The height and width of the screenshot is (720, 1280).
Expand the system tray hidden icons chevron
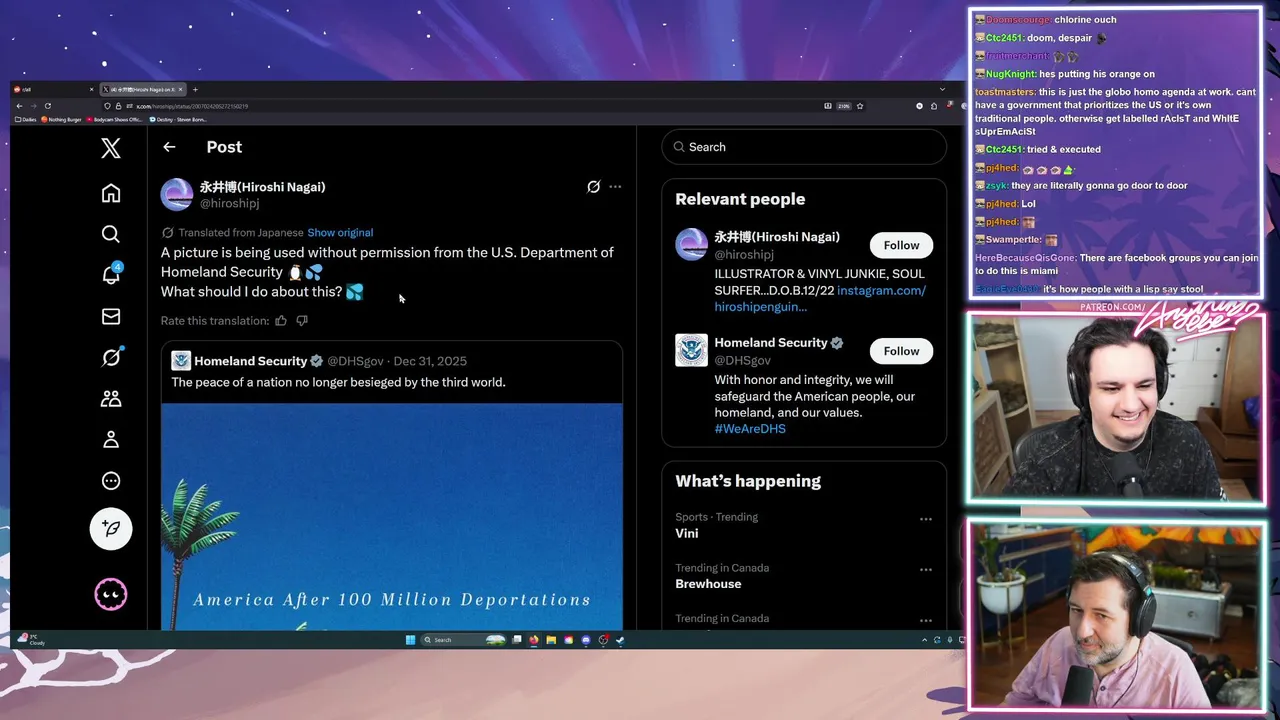point(924,640)
